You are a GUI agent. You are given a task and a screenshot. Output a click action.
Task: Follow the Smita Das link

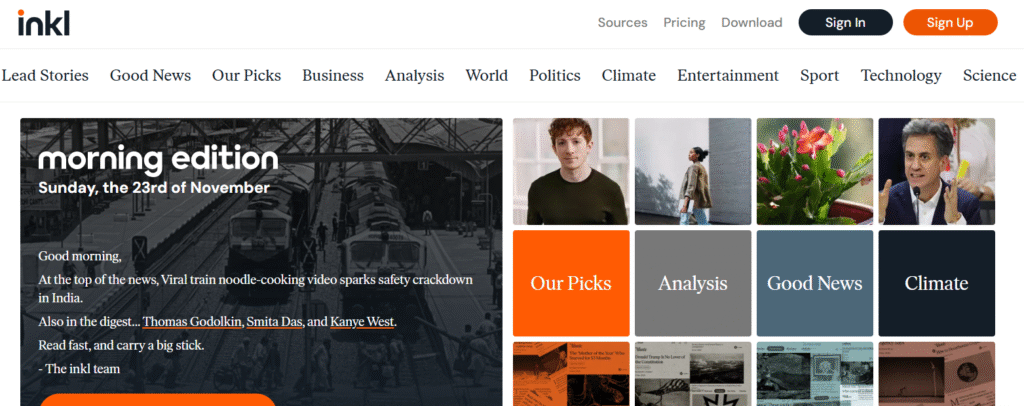point(275,322)
